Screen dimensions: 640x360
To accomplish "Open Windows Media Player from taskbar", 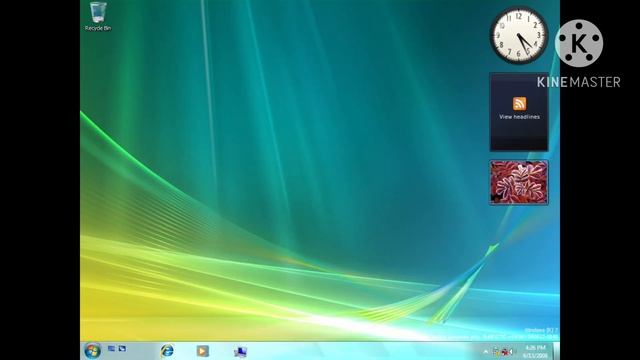I will click(x=202, y=351).
